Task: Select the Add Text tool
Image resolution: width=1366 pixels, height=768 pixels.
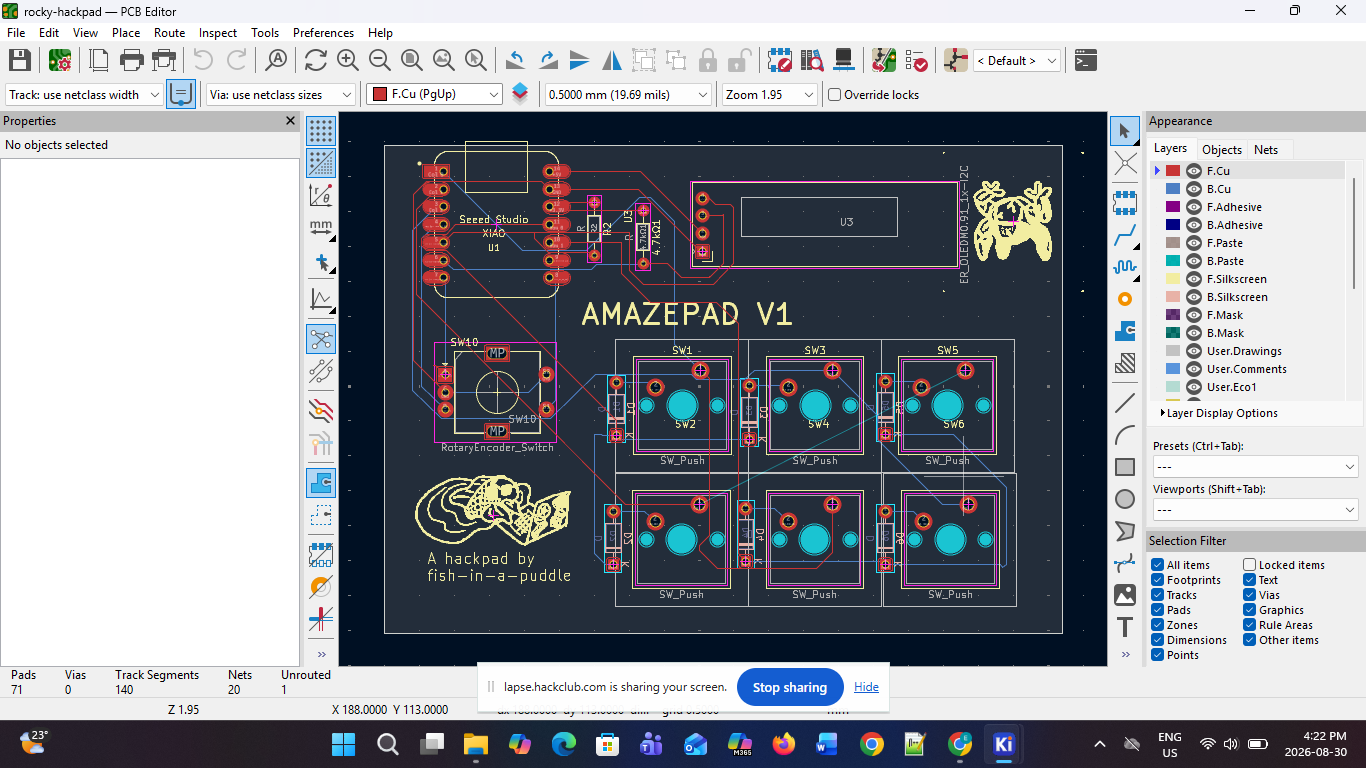Action: click(x=1125, y=627)
